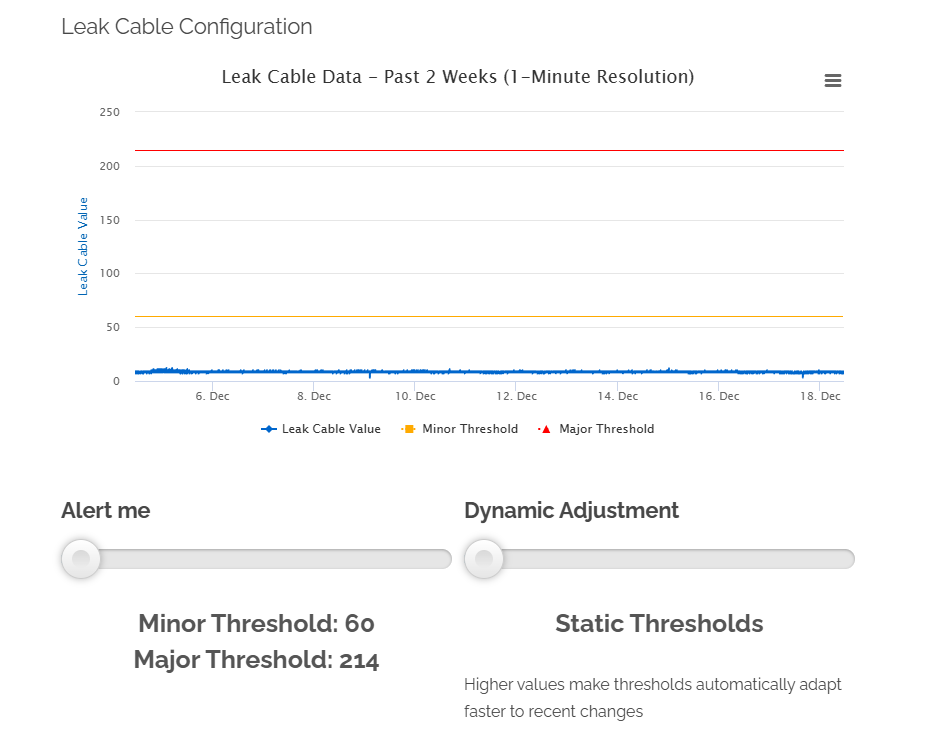This screenshot has width=938, height=744.
Task: Click the blue diamond Leak Cable legend marker
Action: coord(269,429)
